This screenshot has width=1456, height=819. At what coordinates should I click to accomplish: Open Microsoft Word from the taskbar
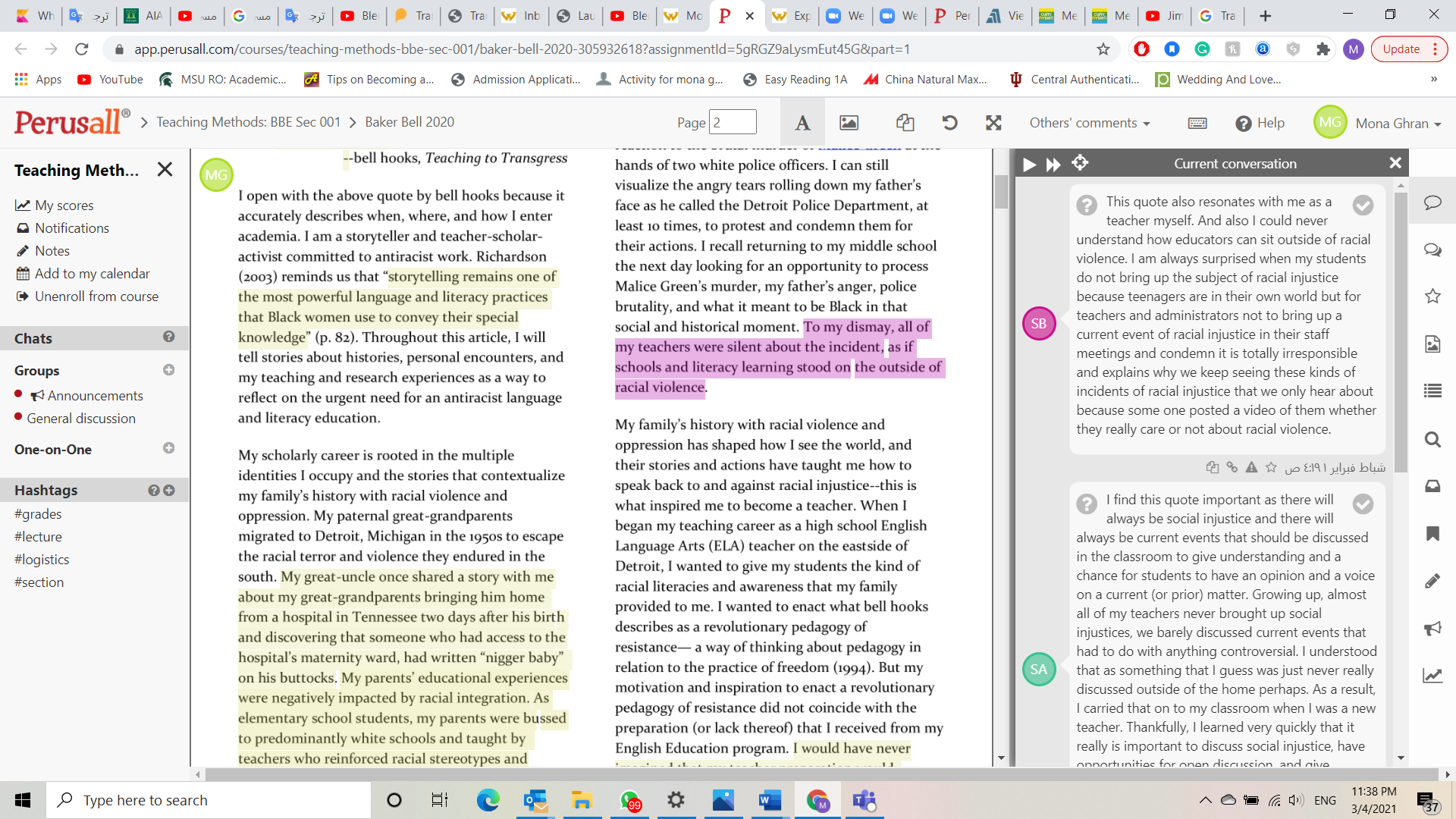(x=770, y=800)
